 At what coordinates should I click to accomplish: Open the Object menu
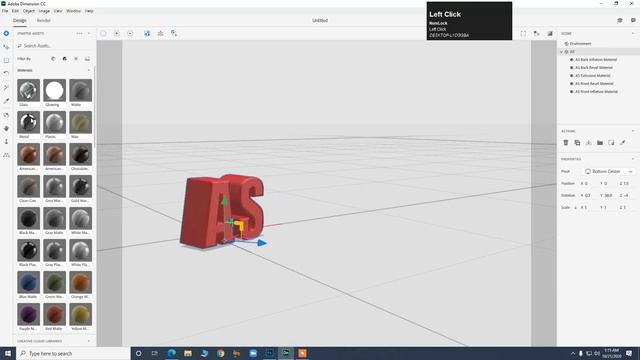coord(29,11)
